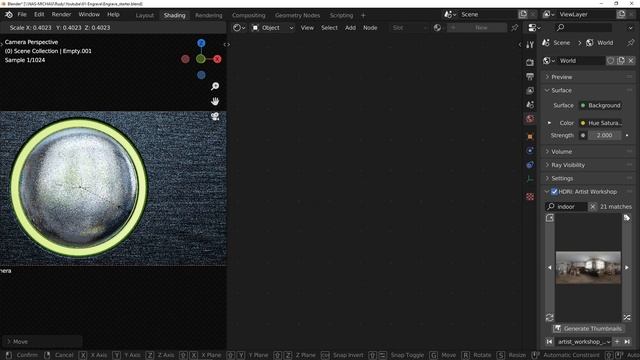640x360 pixels.
Task: Add a new workspace with the plus icon
Action: click(x=363, y=16)
